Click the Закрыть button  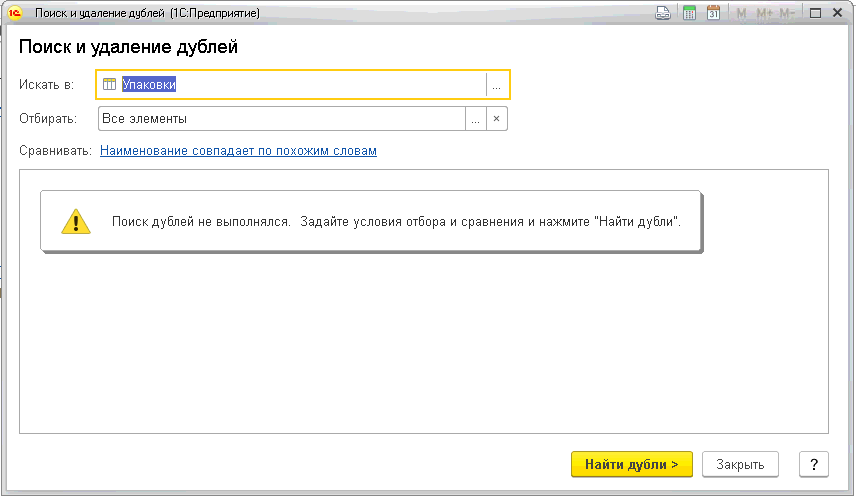[x=740, y=464]
